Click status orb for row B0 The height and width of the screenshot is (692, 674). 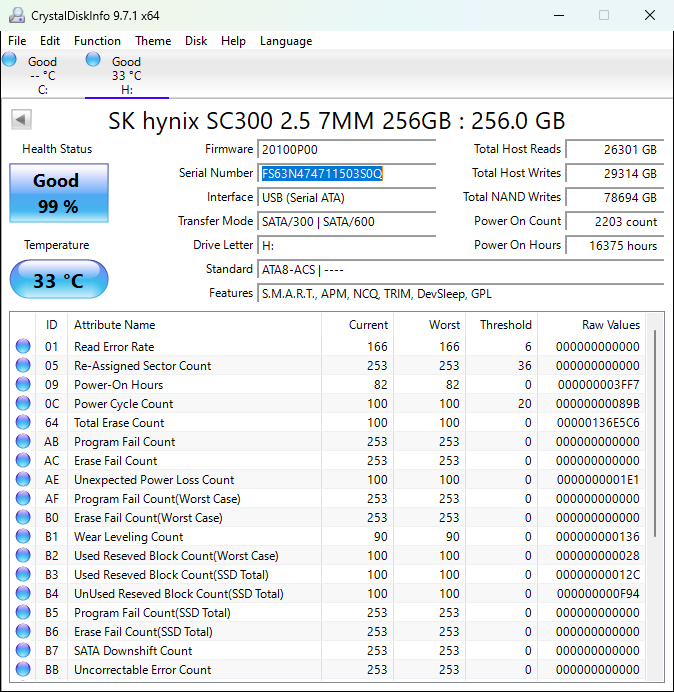pos(23,517)
